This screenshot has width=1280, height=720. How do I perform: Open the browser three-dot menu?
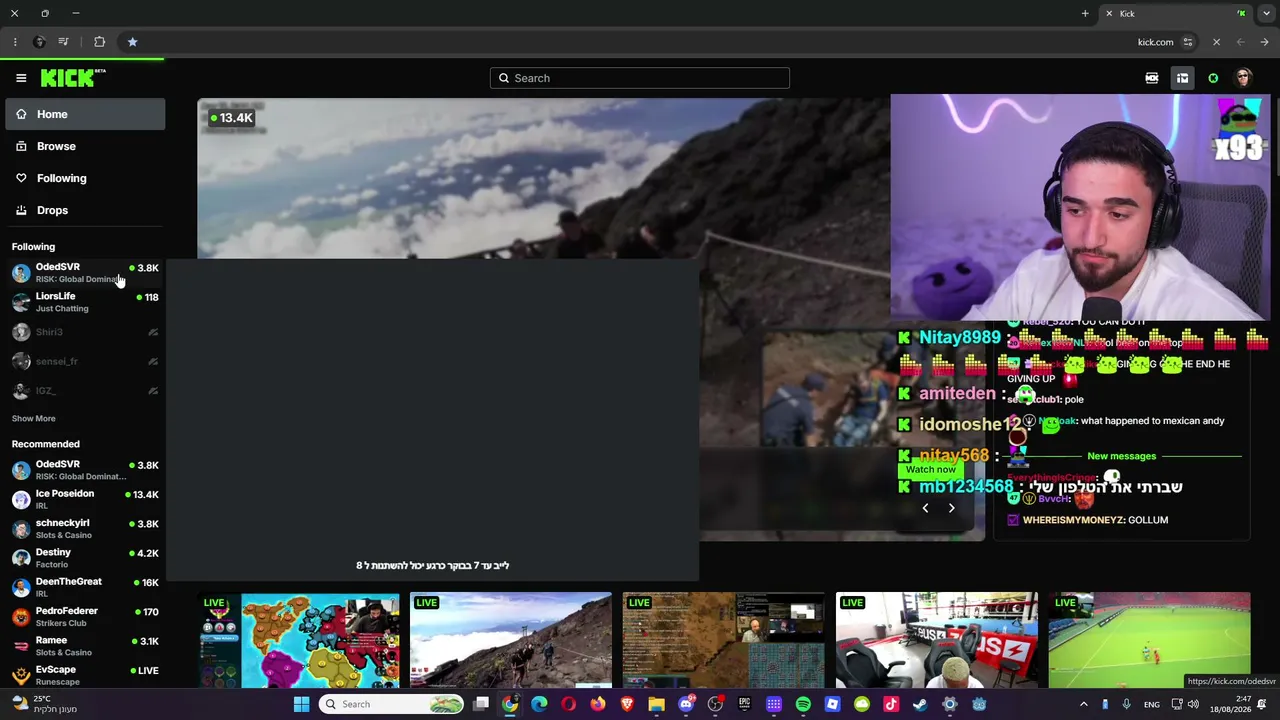click(x=14, y=42)
